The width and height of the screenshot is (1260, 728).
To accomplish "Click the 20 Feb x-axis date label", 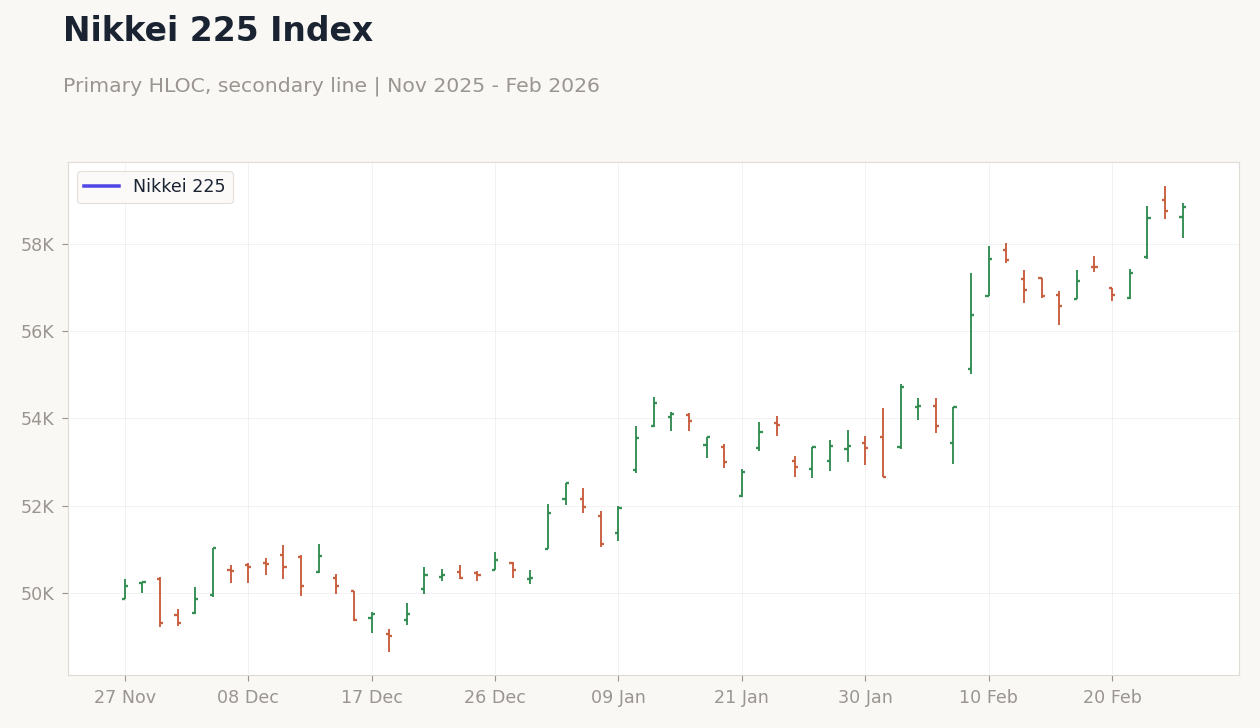I will point(1112,698).
